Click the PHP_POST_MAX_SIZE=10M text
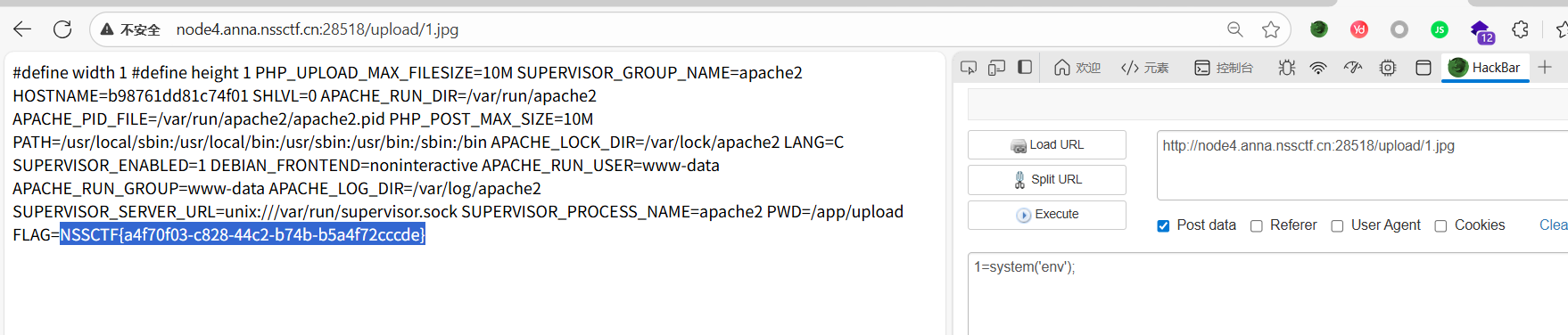The image size is (1568, 335). [491, 118]
